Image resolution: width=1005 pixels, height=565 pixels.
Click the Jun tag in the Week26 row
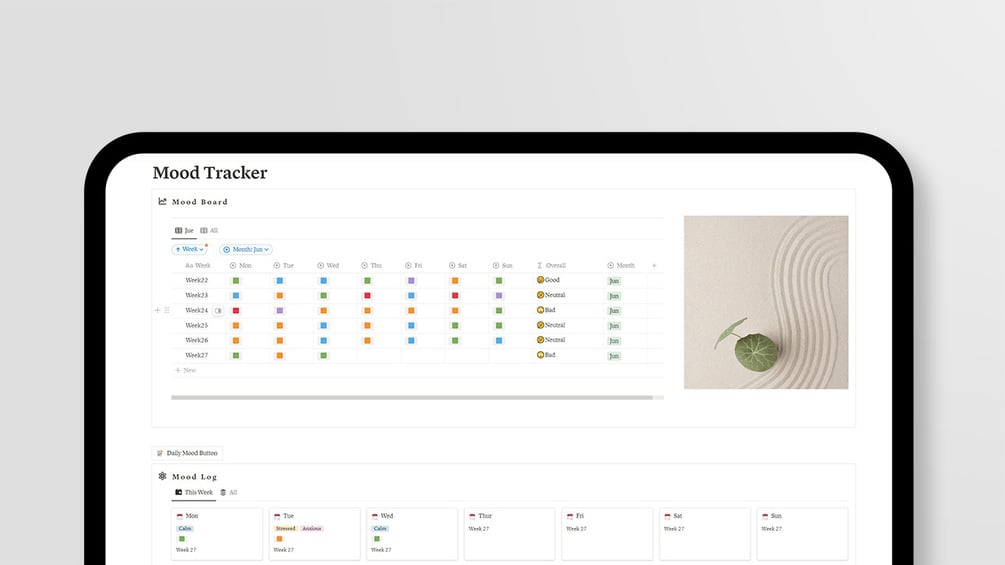614,341
